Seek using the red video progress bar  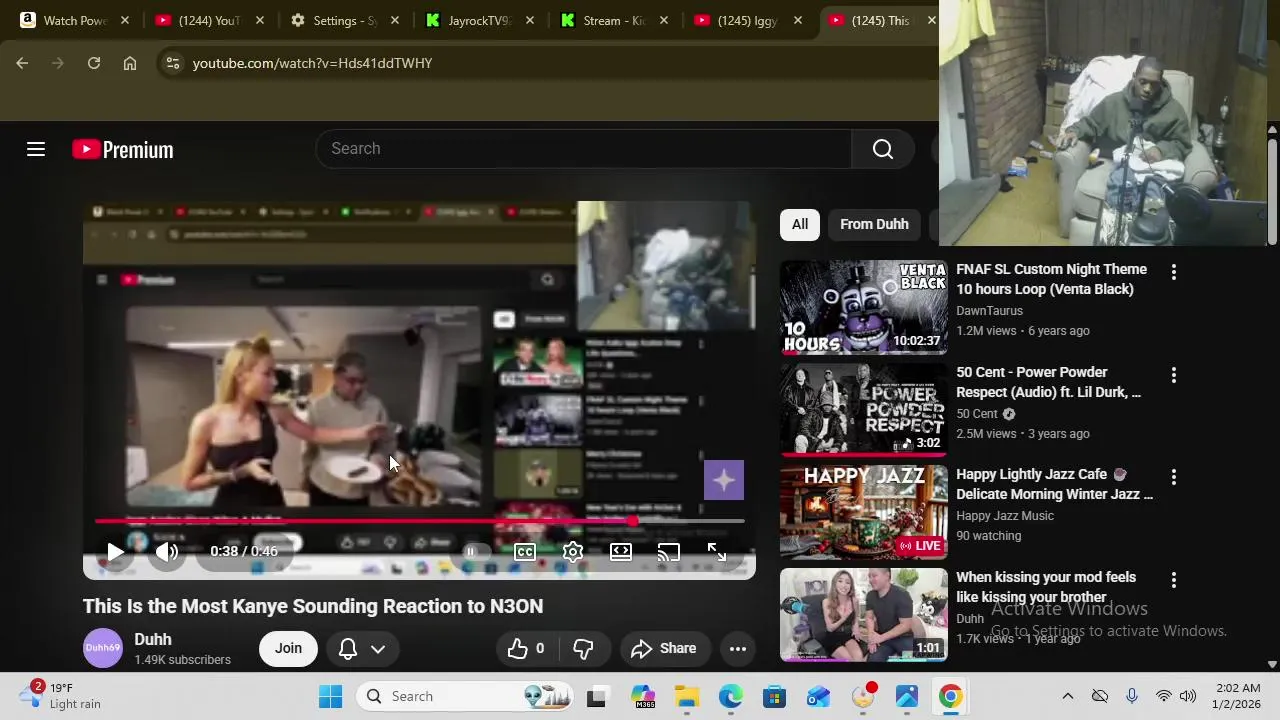click(x=420, y=521)
